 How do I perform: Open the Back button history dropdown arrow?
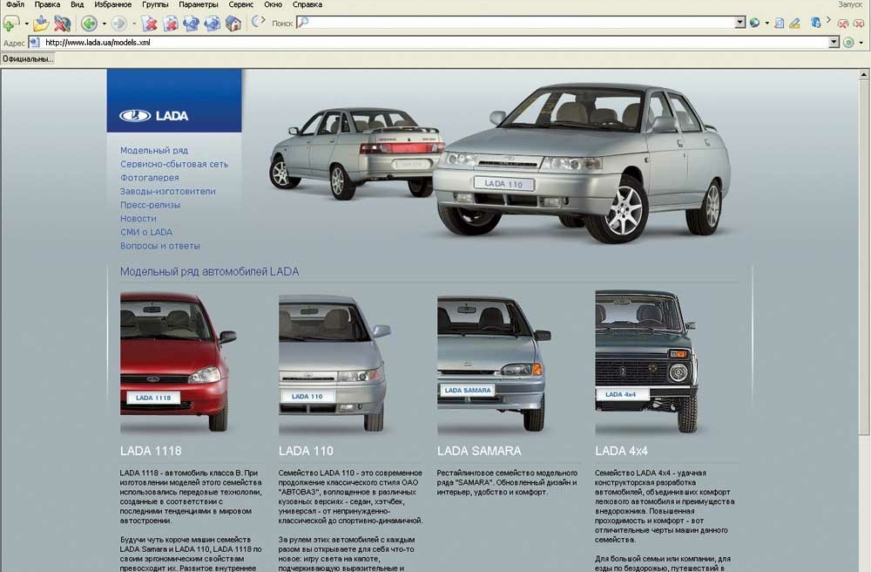tap(104, 23)
